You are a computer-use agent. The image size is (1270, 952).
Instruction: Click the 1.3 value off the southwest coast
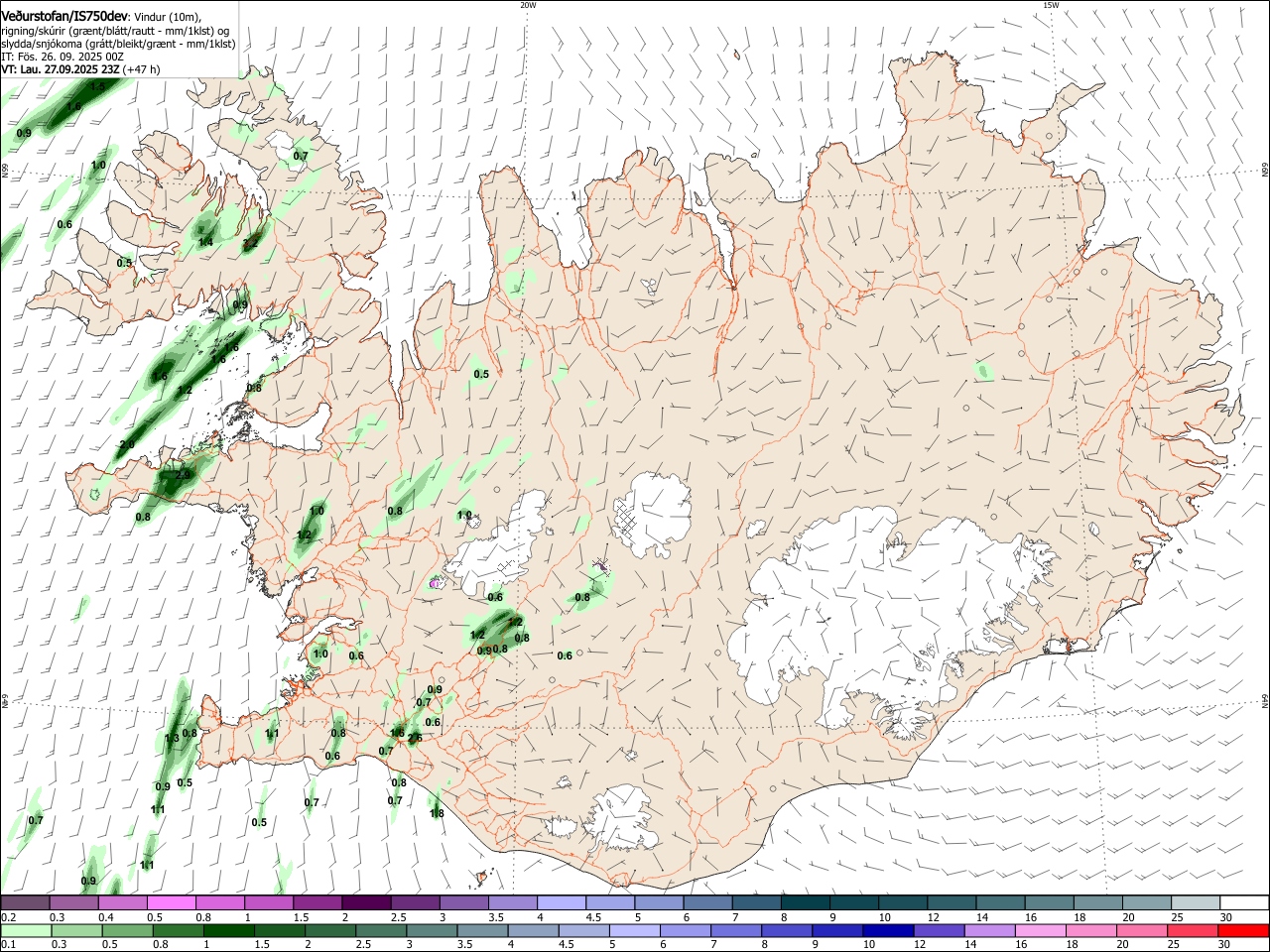(x=172, y=738)
